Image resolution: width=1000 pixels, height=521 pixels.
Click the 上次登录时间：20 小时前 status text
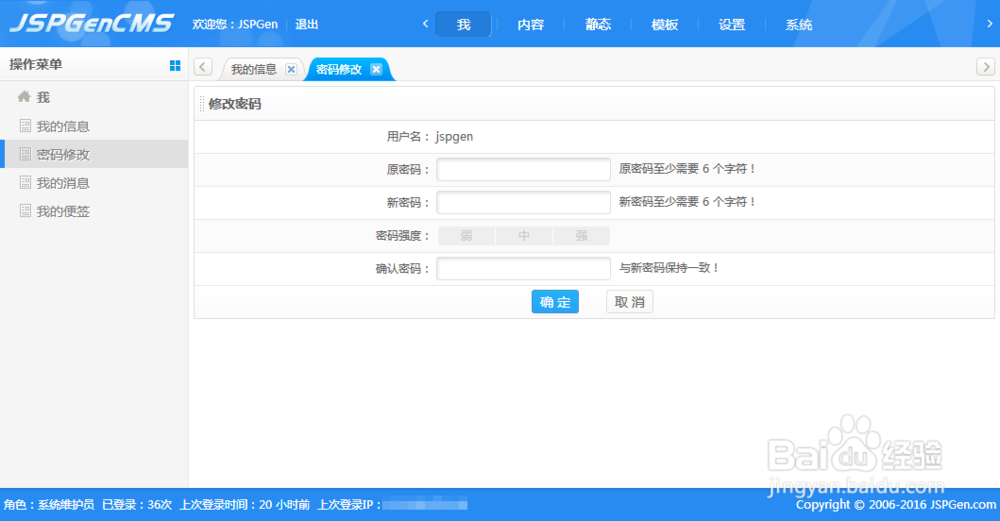point(245,504)
